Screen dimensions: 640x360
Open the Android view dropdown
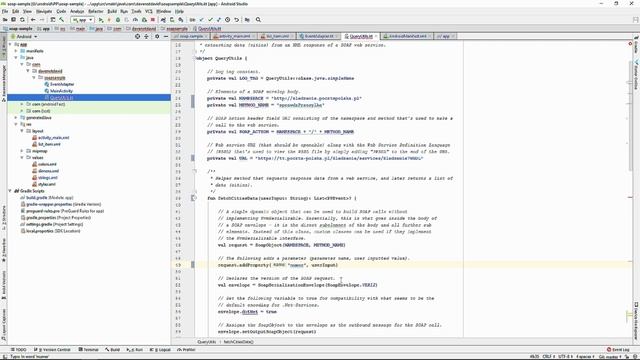click(24, 36)
